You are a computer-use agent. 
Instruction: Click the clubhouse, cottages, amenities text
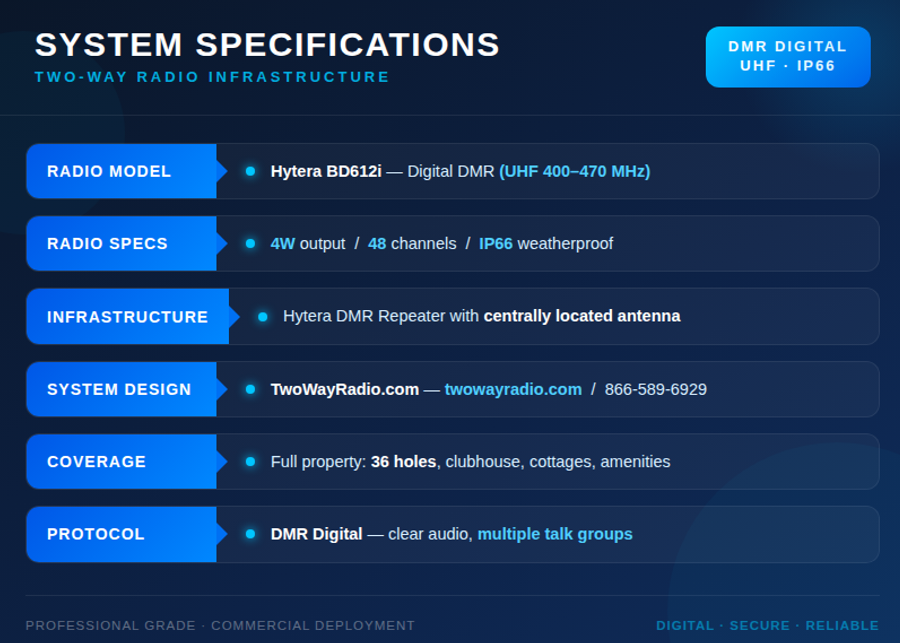coord(558,462)
